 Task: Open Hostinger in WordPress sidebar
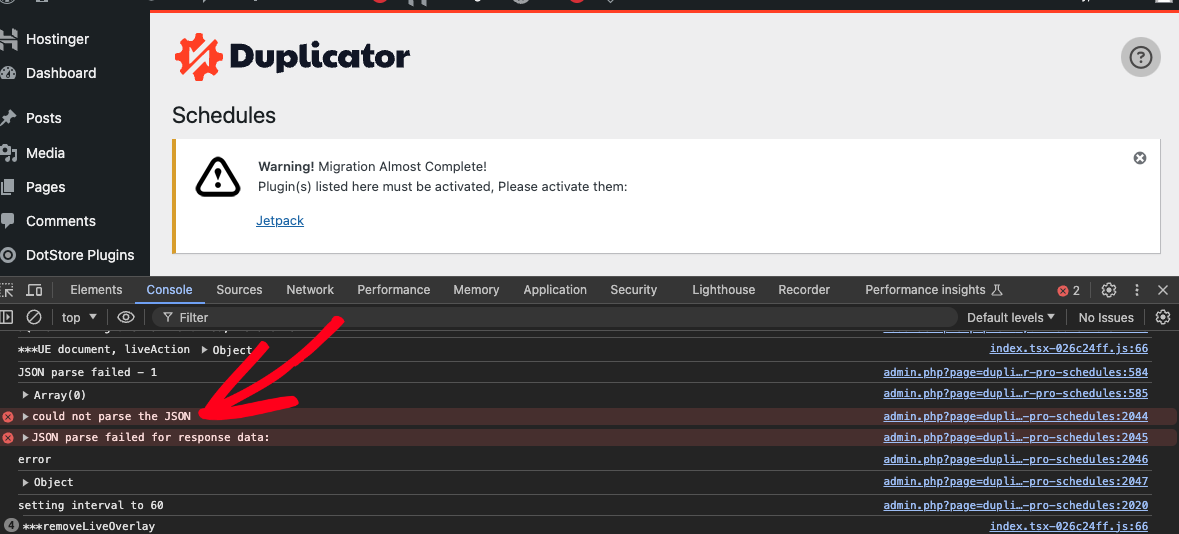(57, 39)
